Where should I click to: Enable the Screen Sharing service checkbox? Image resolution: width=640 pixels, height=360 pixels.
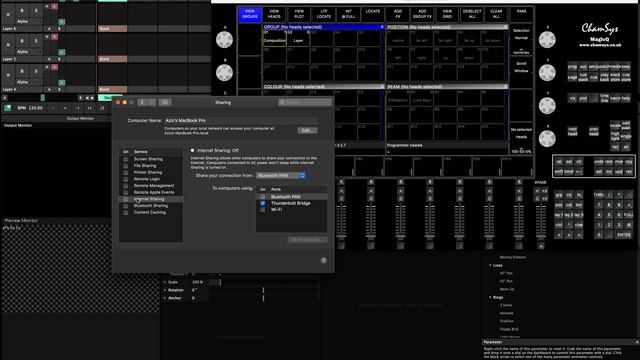click(125, 159)
